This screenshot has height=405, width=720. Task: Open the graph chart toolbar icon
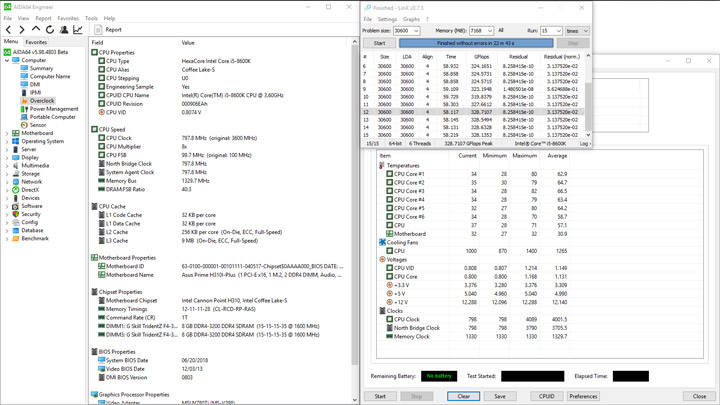(x=78, y=30)
